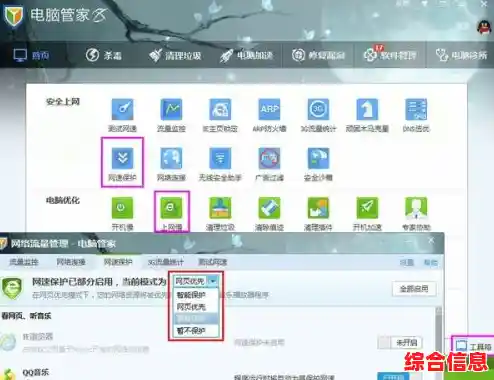Open the 开机加速 paper plane tool
This screenshot has height=380, width=494.
pyautogui.click(x=367, y=213)
